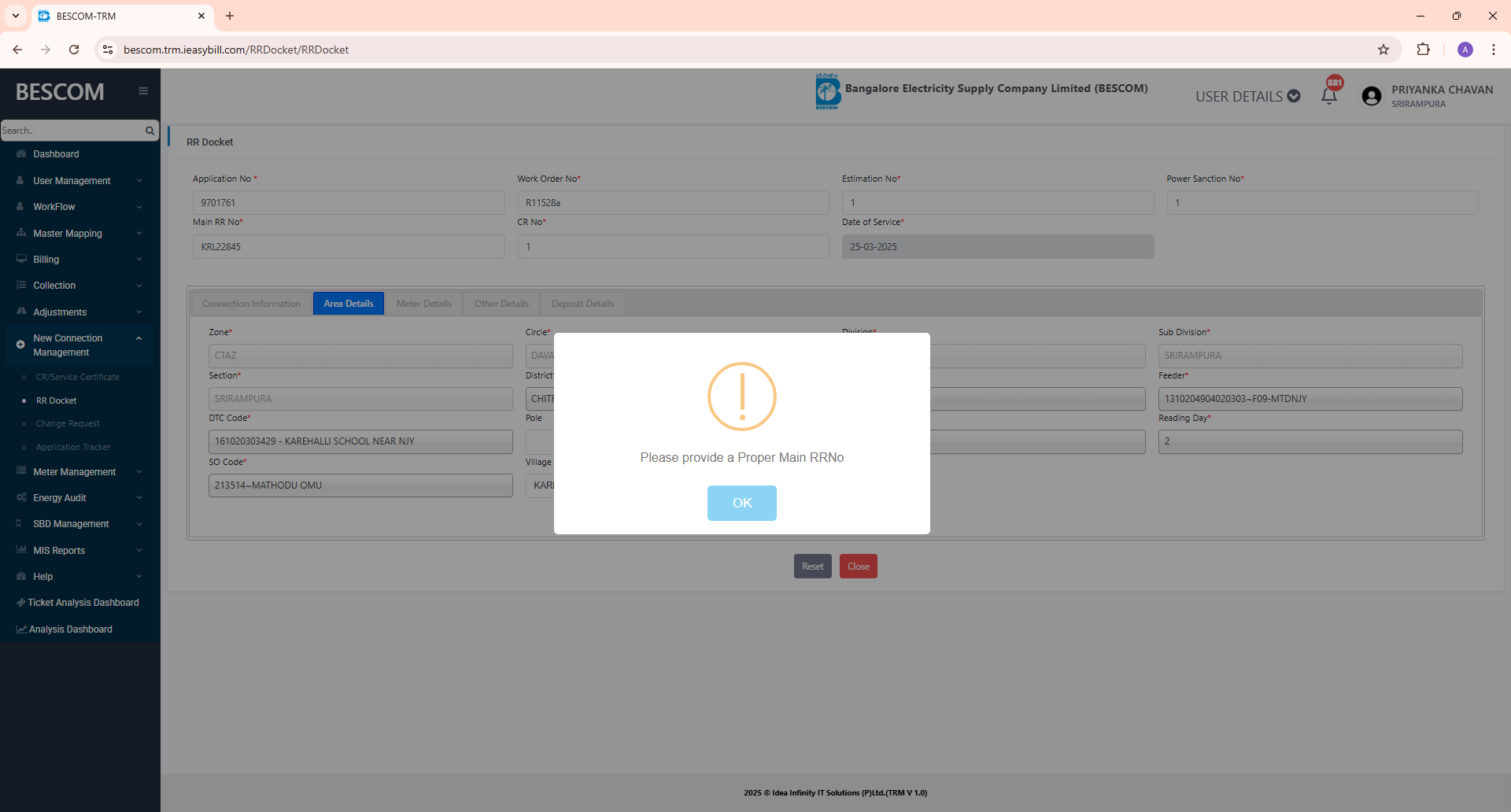Click the New Connection Management icon

pyautogui.click(x=20, y=345)
